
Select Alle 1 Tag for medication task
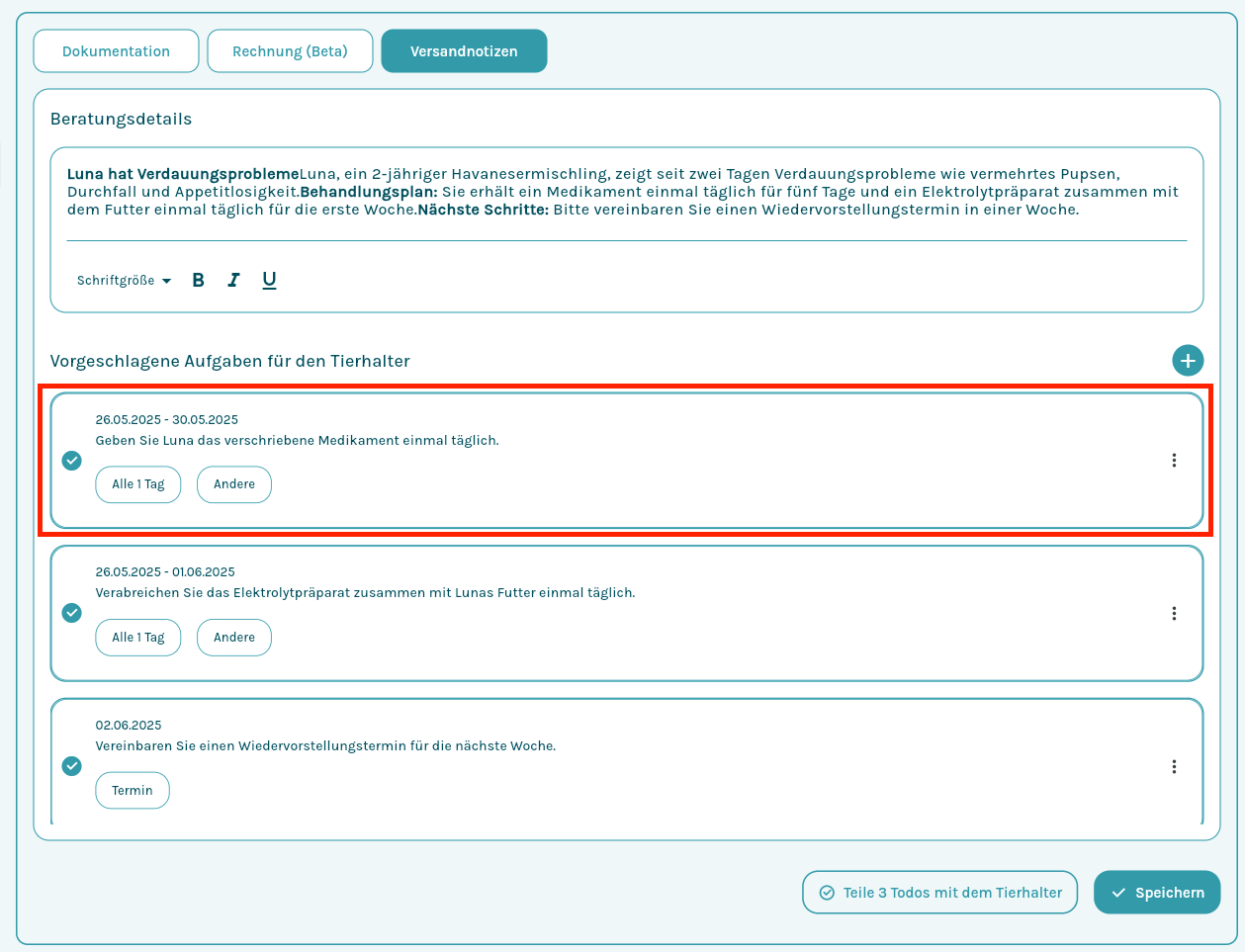[137, 484]
